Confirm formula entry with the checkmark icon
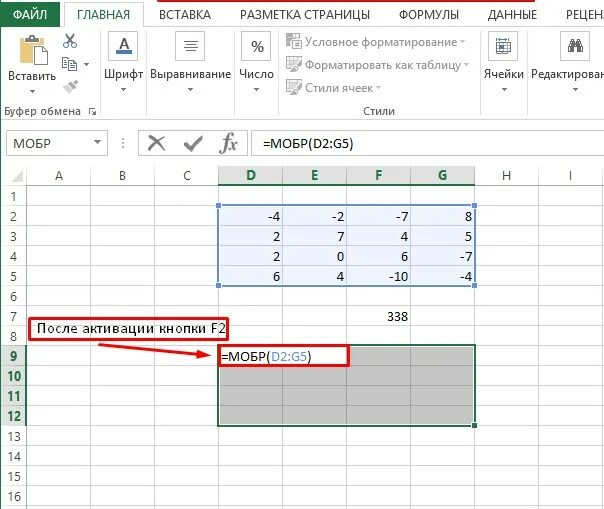 [193, 144]
